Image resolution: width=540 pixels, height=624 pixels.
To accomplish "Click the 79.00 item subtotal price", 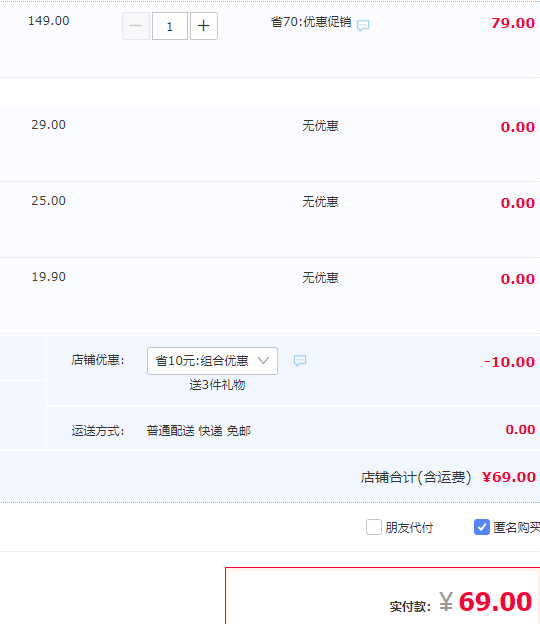I will click(513, 23).
